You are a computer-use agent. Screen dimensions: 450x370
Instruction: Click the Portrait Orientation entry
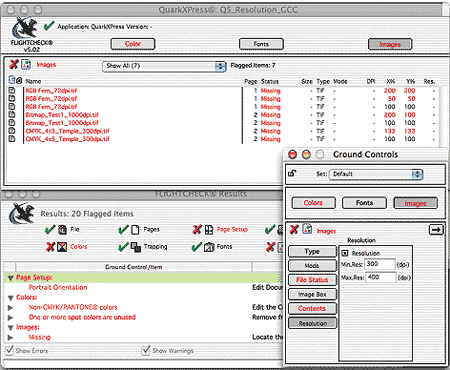click(58, 287)
